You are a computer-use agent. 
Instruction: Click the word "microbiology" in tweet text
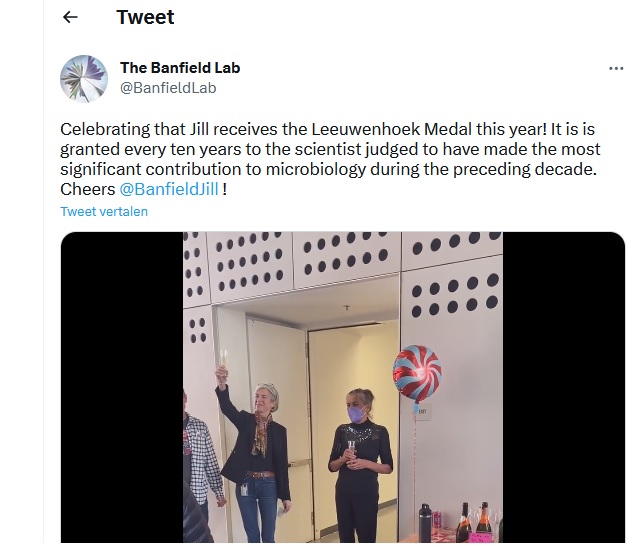point(316,169)
